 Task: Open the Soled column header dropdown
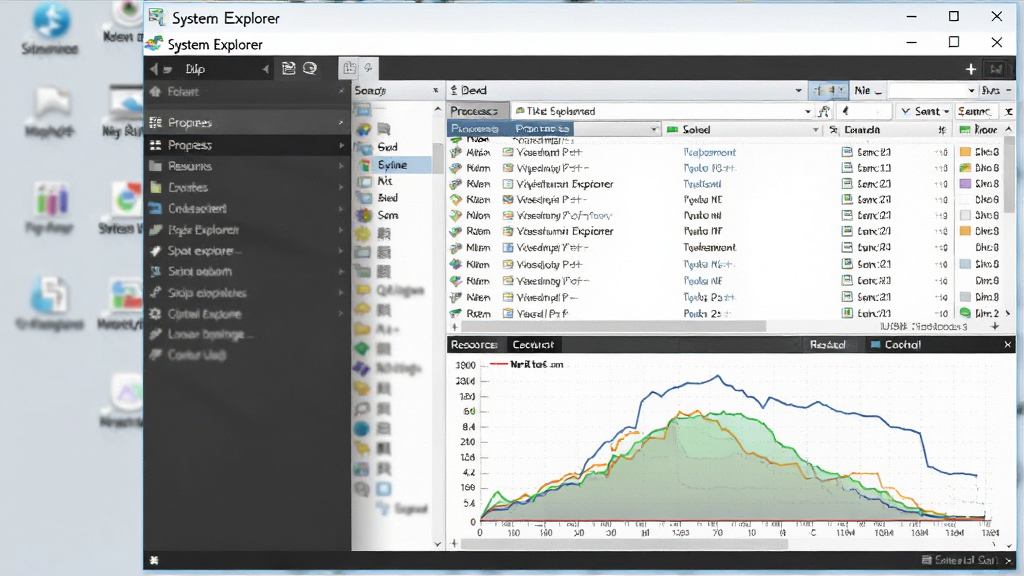pos(815,130)
